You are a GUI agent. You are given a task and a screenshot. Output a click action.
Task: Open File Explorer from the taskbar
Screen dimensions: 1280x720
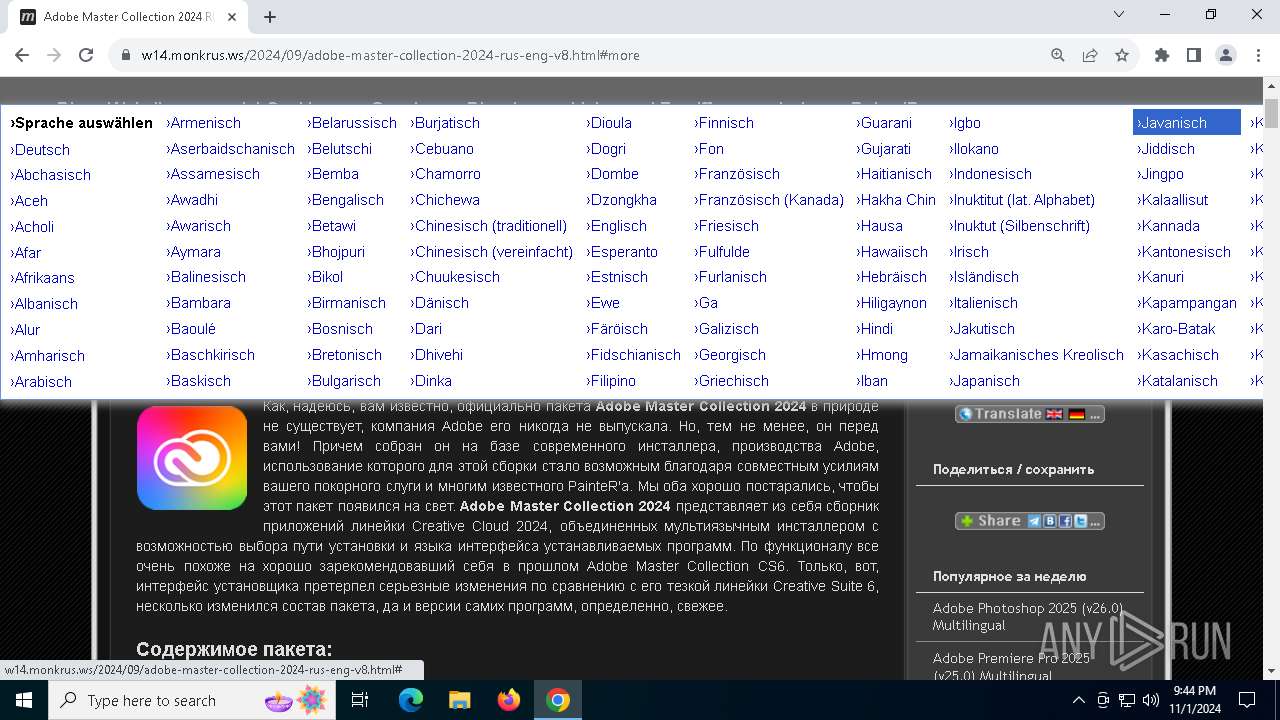pyautogui.click(x=460, y=700)
